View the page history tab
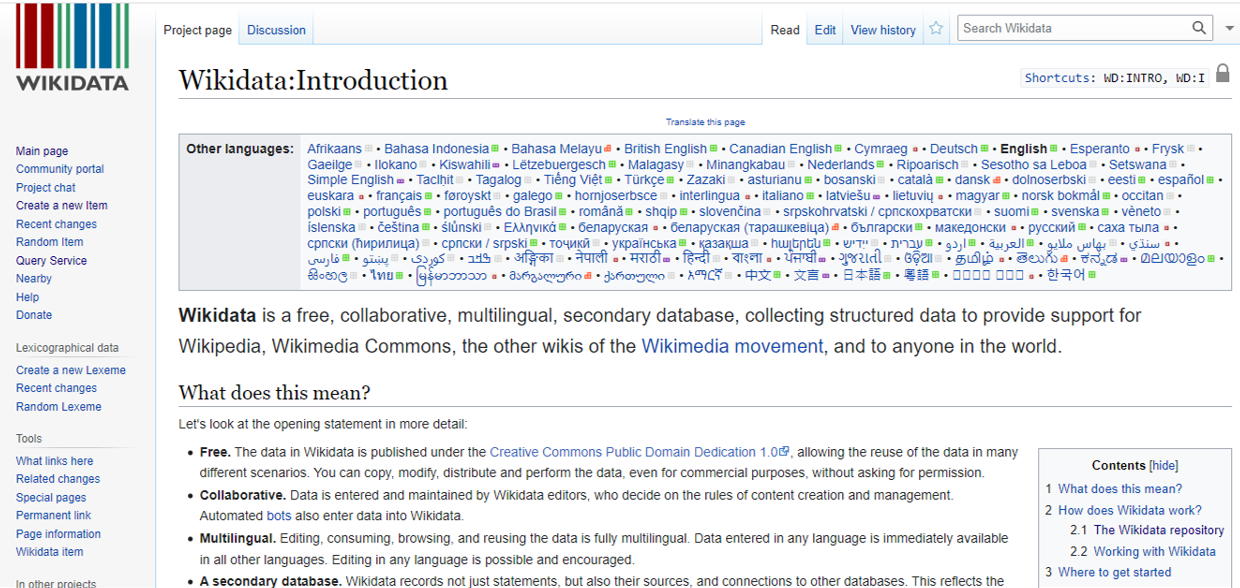Image resolution: width=1240 pixels, height=588 pixels. pyautogui.click(x=882, y=30)
